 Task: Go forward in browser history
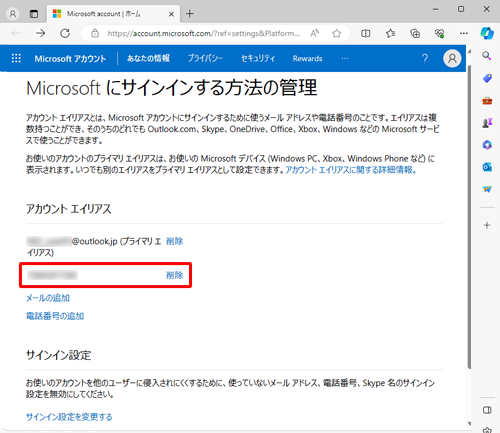[x=41, y=33]
